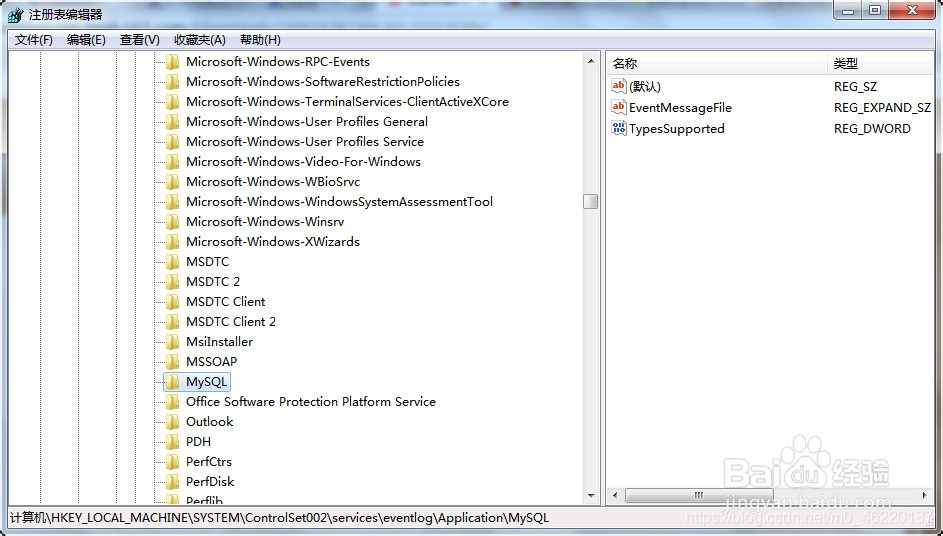Click the MSSOAP folder icon

pos(173,362)
